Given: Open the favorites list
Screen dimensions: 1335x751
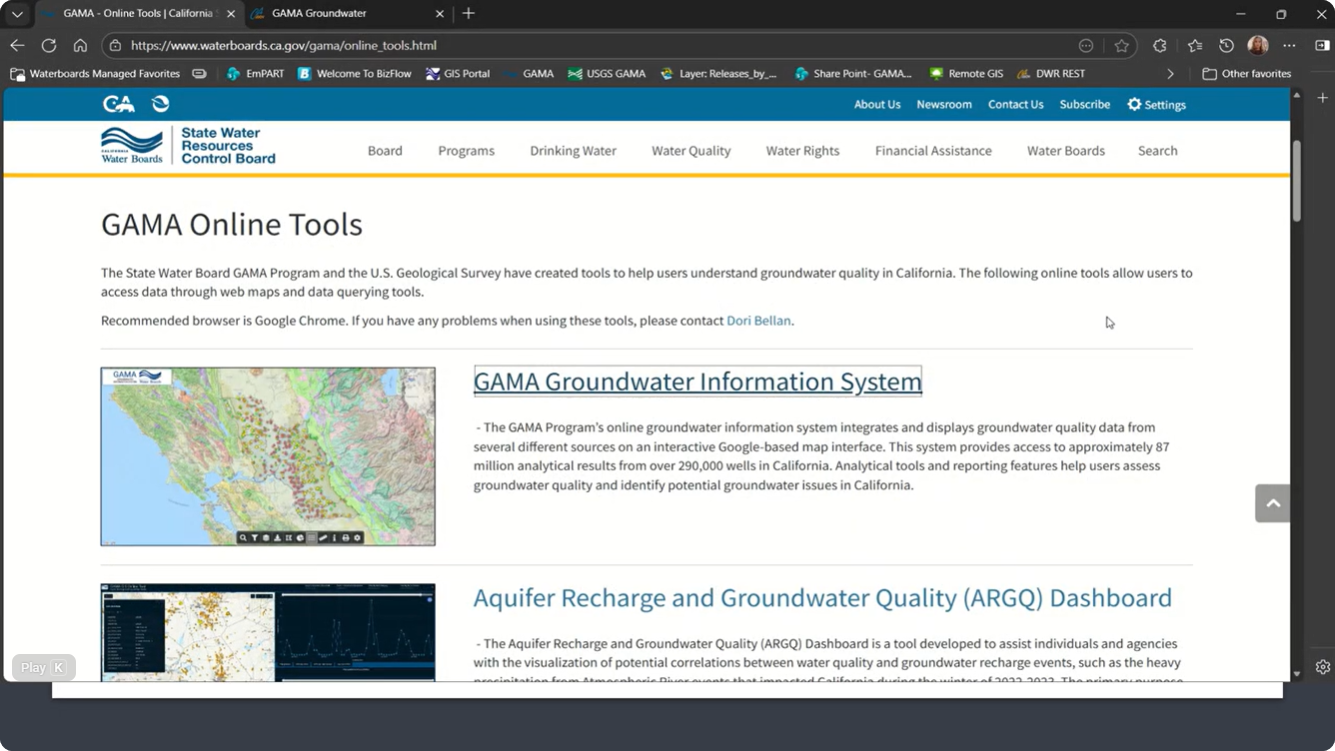Looking at the screenshot, I should point(1195,45).
